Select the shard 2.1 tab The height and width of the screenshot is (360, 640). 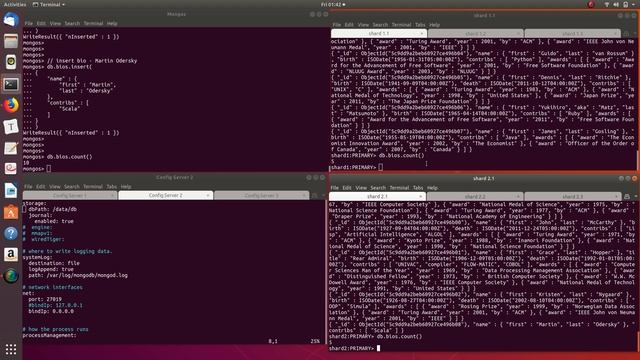[x=377, y=196]
